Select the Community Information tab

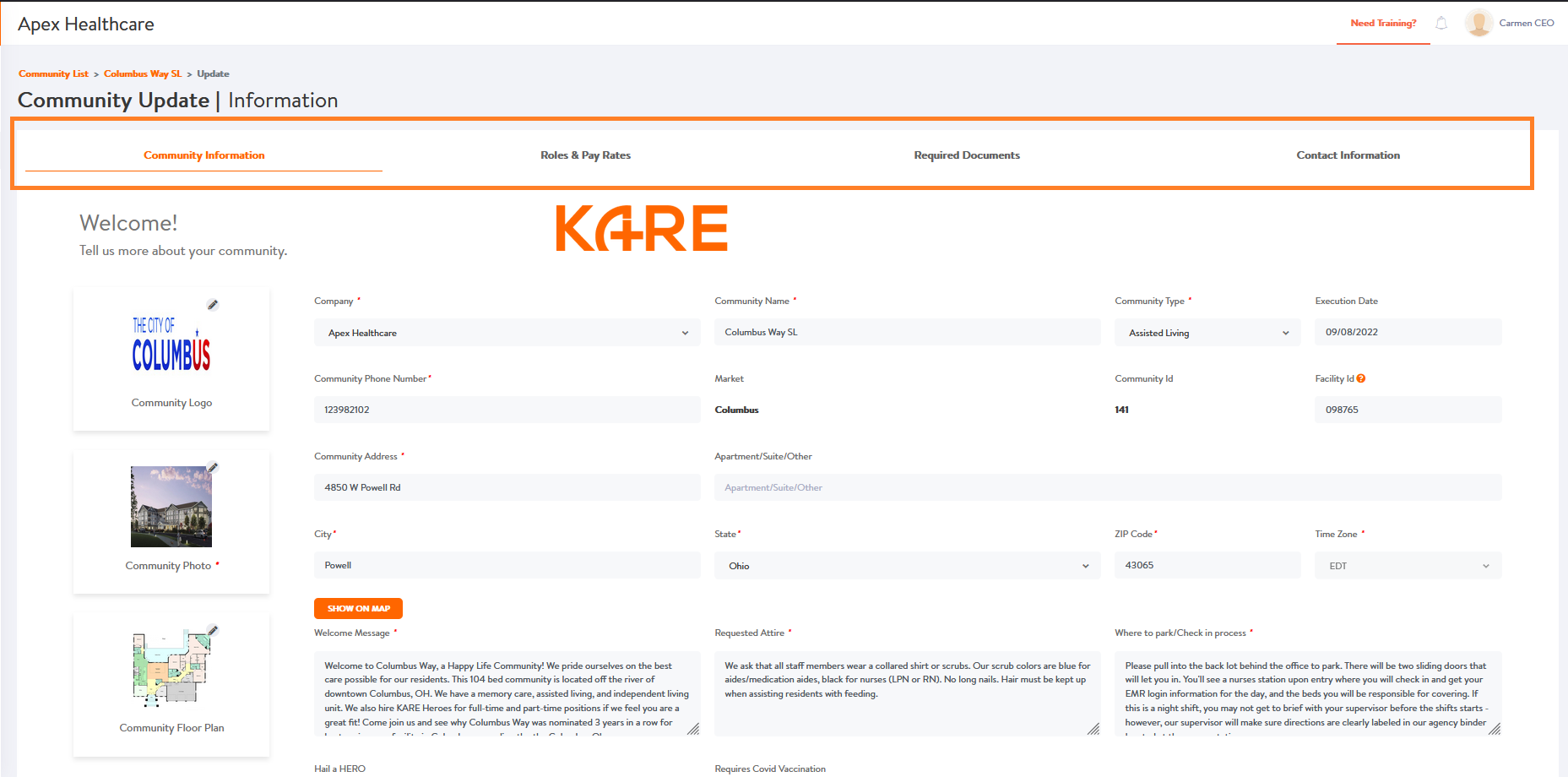click(x=204, y=155)
